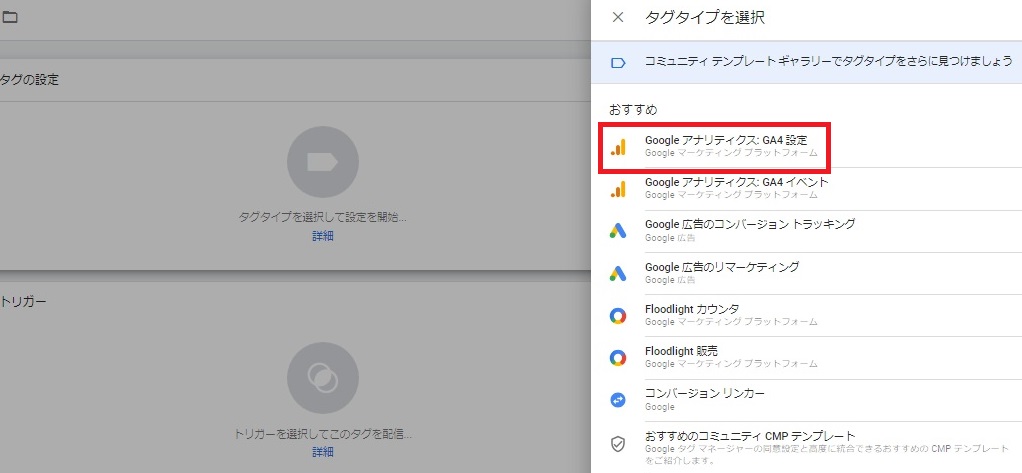This screenshot has height=473, width=1022.
Task: Click the GA4 設定 analytics bar-chart icon
Action: coord(618,147)
